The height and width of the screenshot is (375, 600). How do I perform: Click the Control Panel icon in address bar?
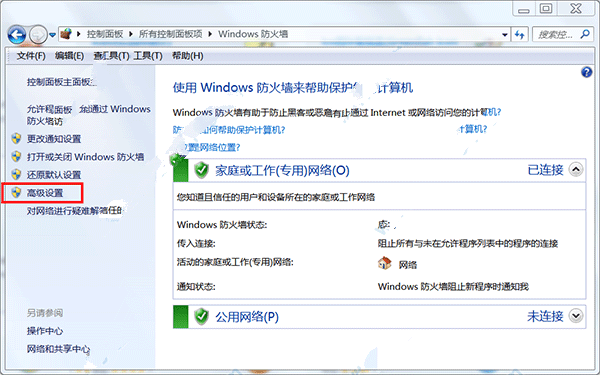(x=66, y=34)
